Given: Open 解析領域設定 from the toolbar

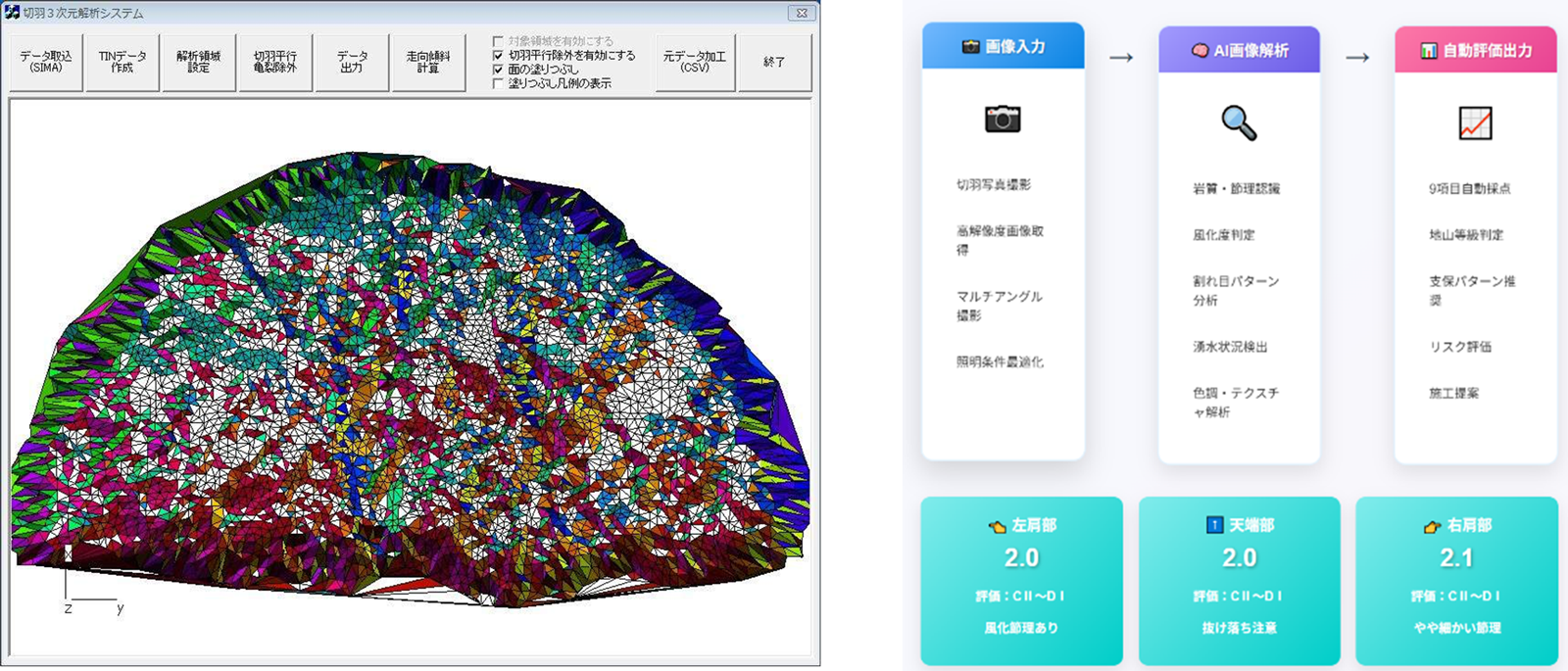Looking at the screenshot, I should 199,63.
